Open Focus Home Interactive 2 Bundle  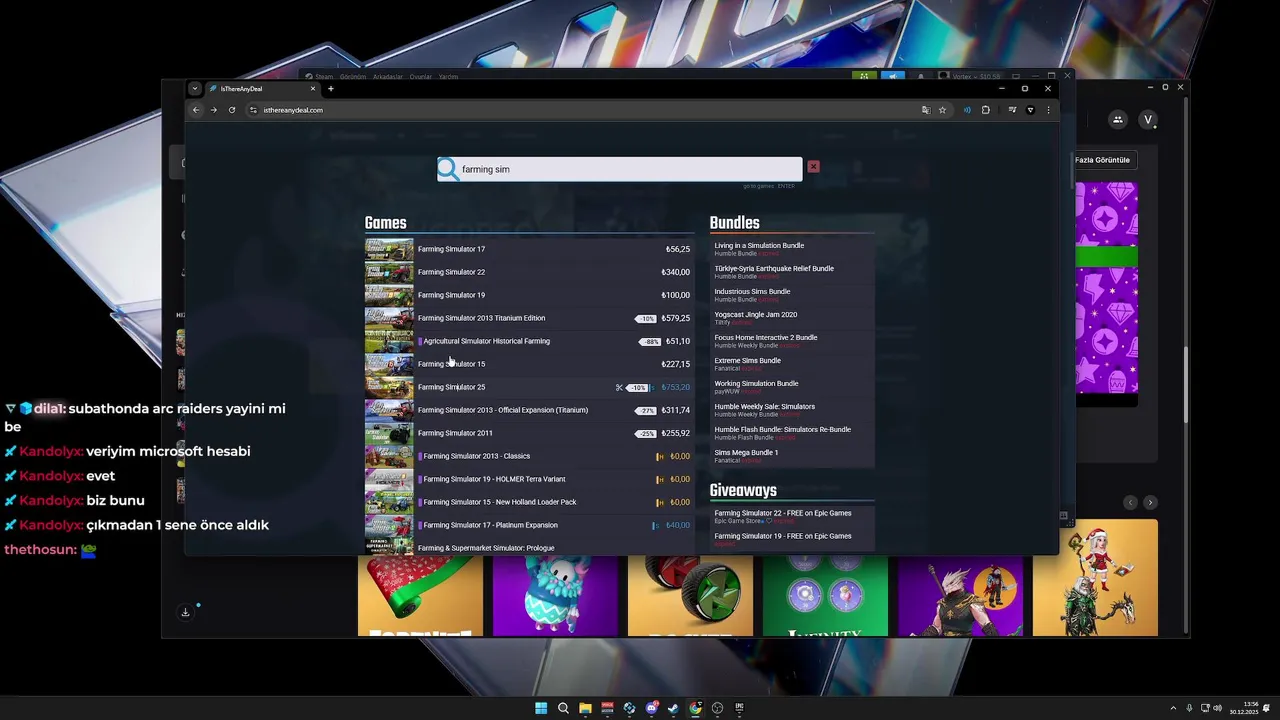766,337
